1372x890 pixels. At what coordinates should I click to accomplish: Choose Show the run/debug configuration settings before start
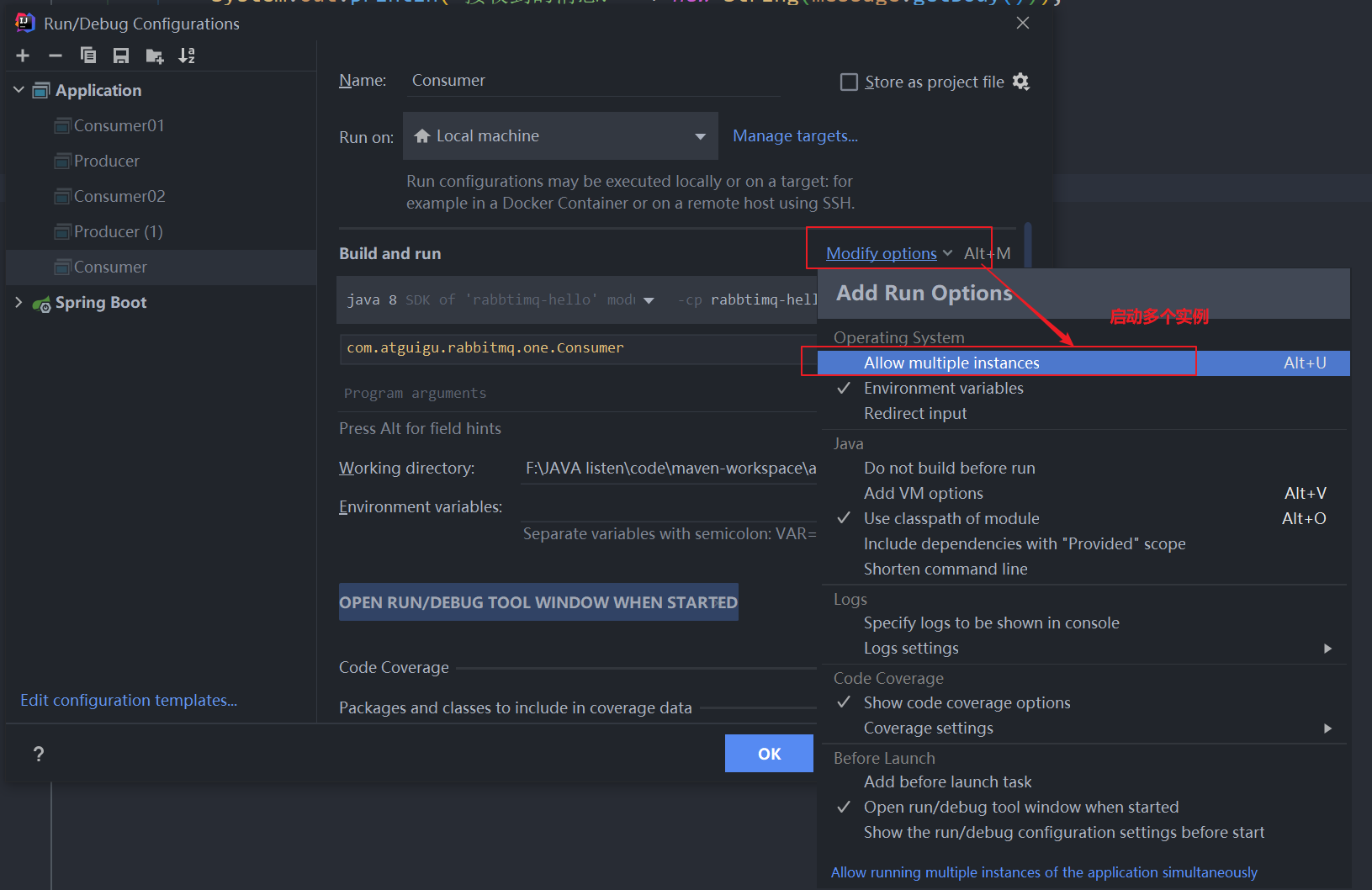click(x=1083, y=832)
